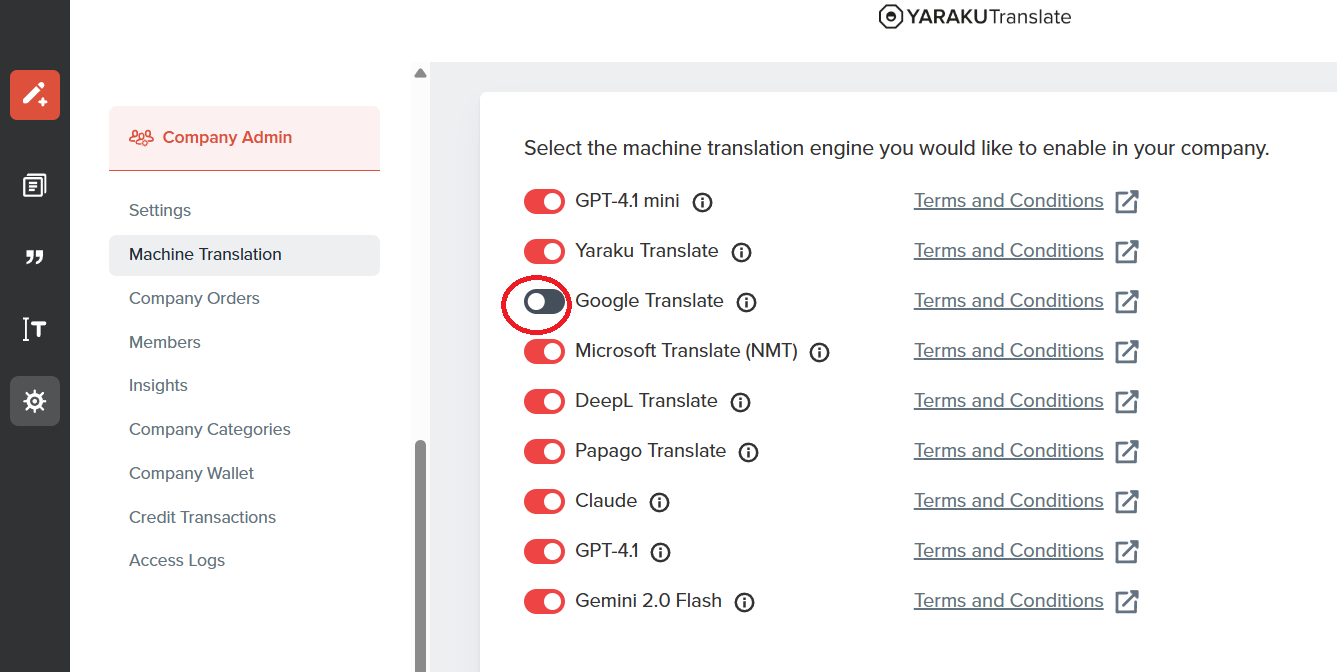Image resolution: width=1337 pixels, height=672 pixels.
Task: Open external link icon for DeepL terms
Action: [x=1127, y=401]
